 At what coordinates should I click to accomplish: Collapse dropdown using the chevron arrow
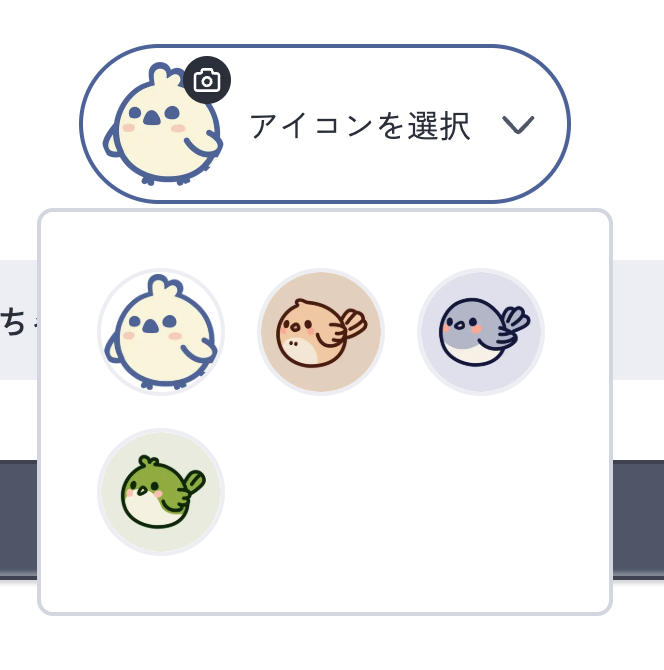pyautogui.click(x=518, y=125)
